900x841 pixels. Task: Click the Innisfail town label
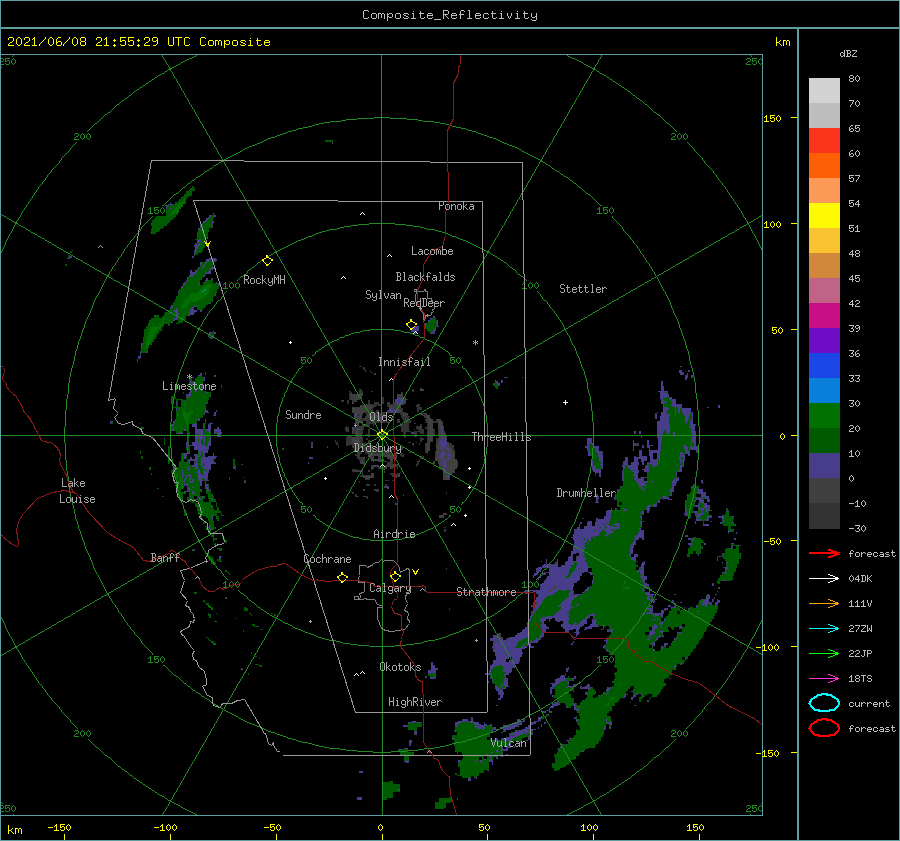(x=404, y=362)
